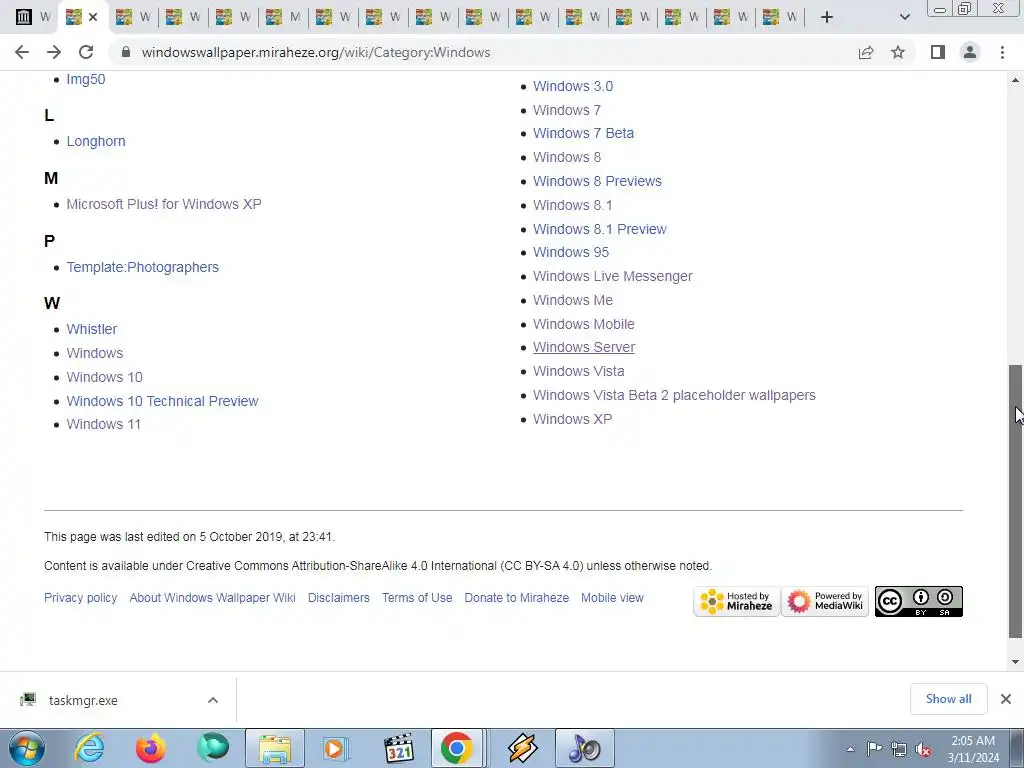1024x768 pixels.
Task: Open the Privacy policy link
Action: coord(80,598)
